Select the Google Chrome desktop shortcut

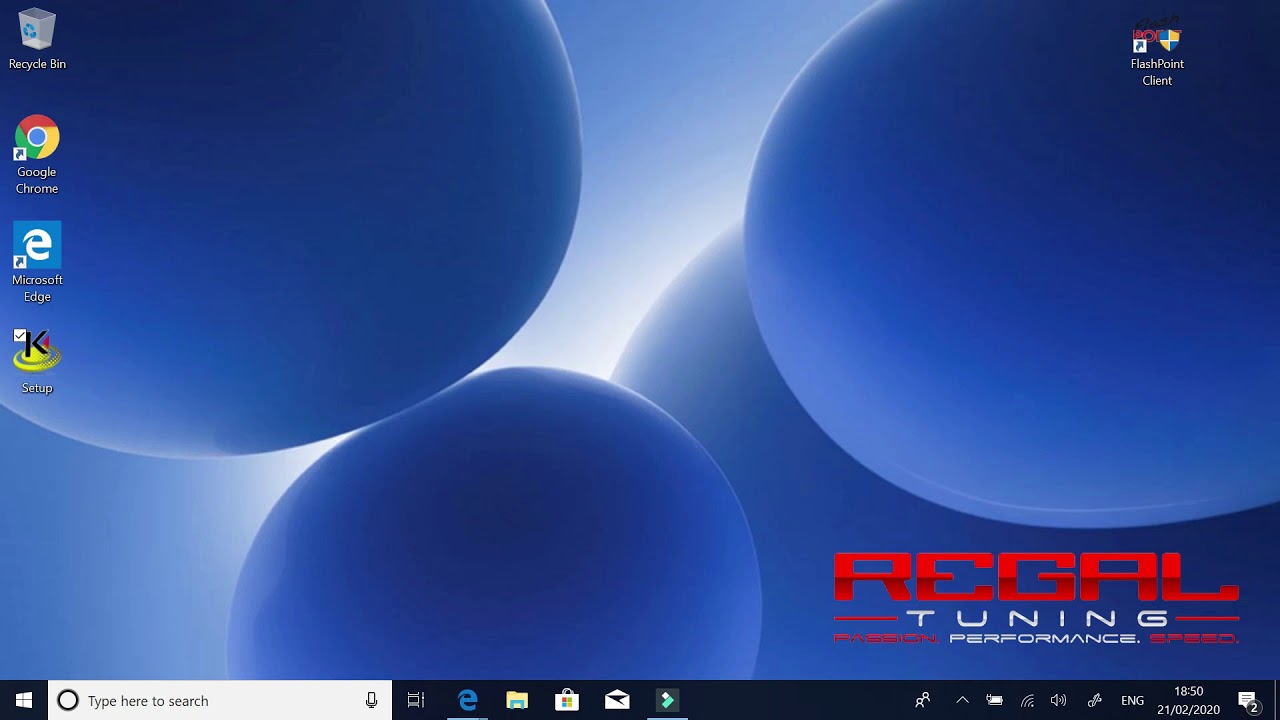[37, 155]
